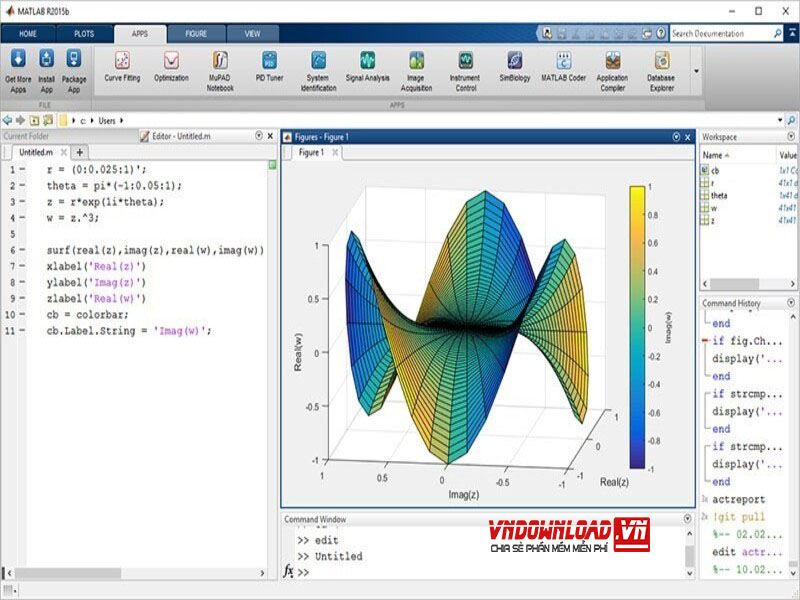
Task: Collapse the ribbon toolstrip arrow
Action: 793,33
